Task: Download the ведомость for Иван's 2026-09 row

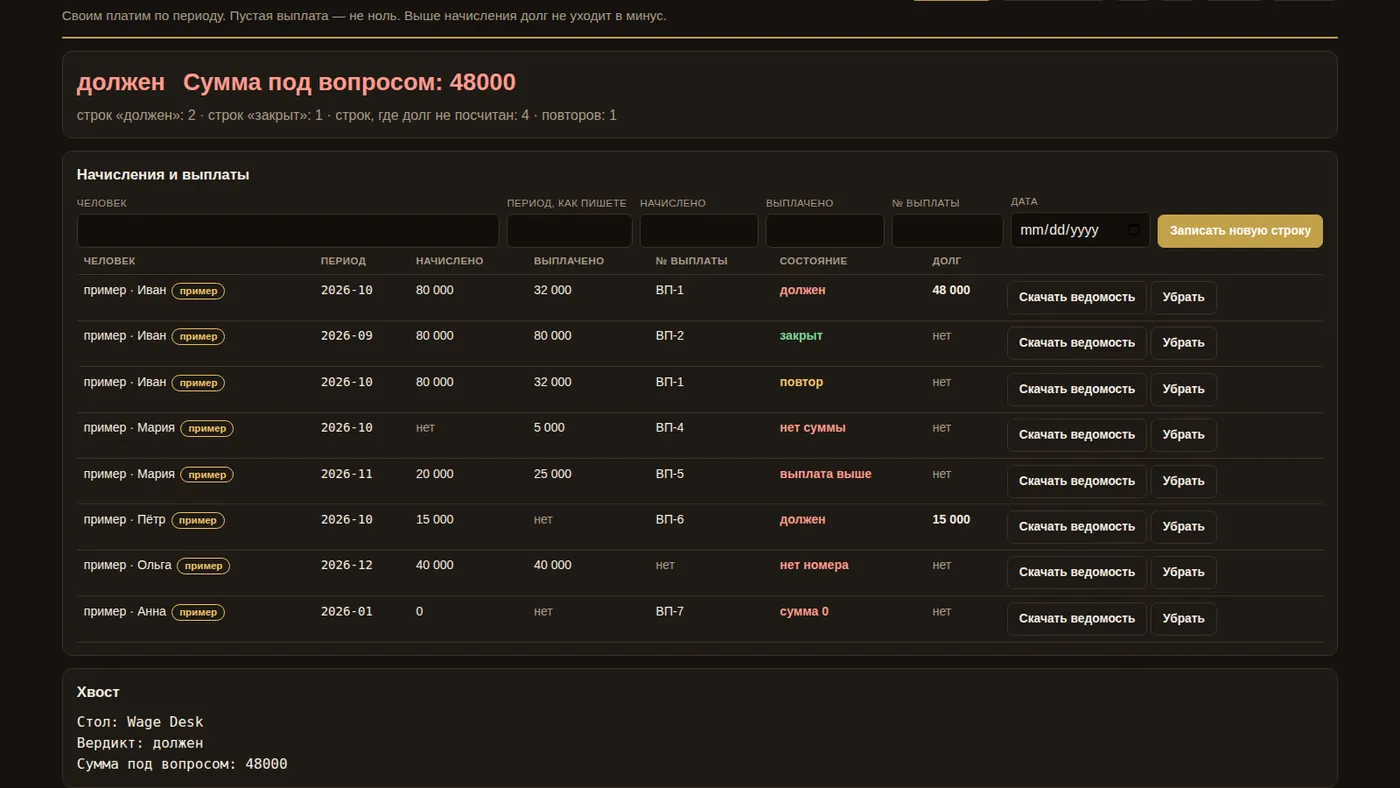Action: pos(1077,343)
